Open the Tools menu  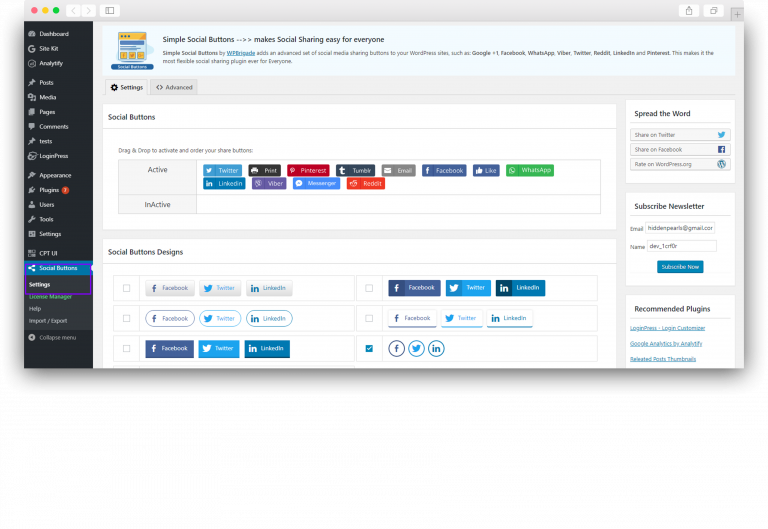46,219
